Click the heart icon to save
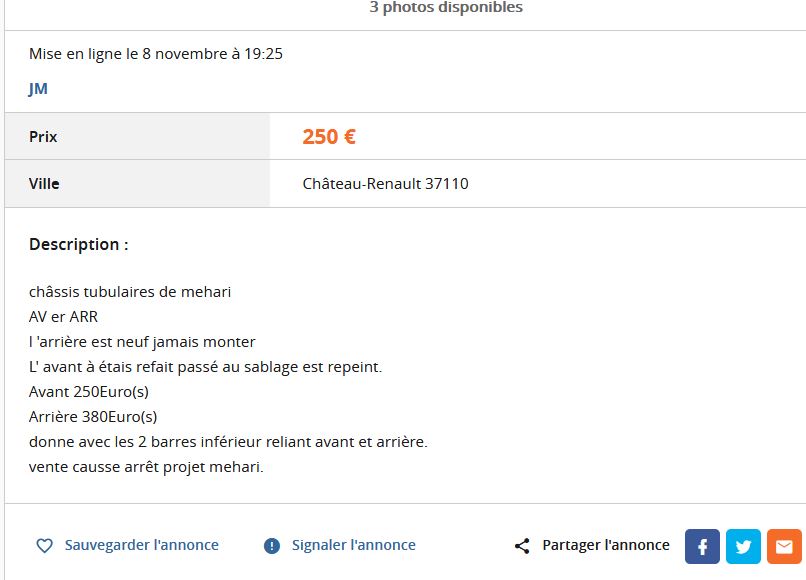806x580 pixels. point(45,546)
